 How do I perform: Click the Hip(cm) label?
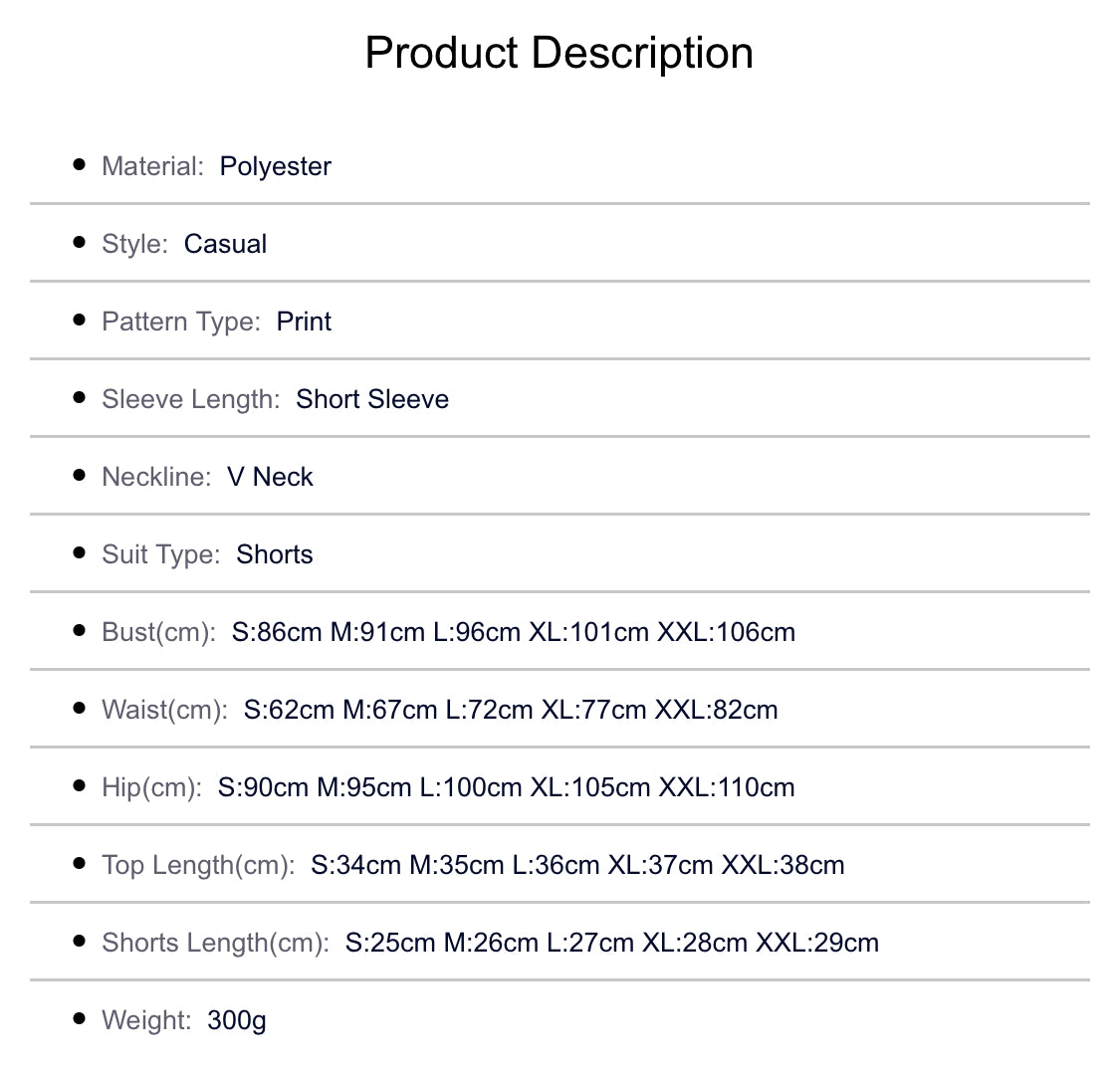click(151, 787)
